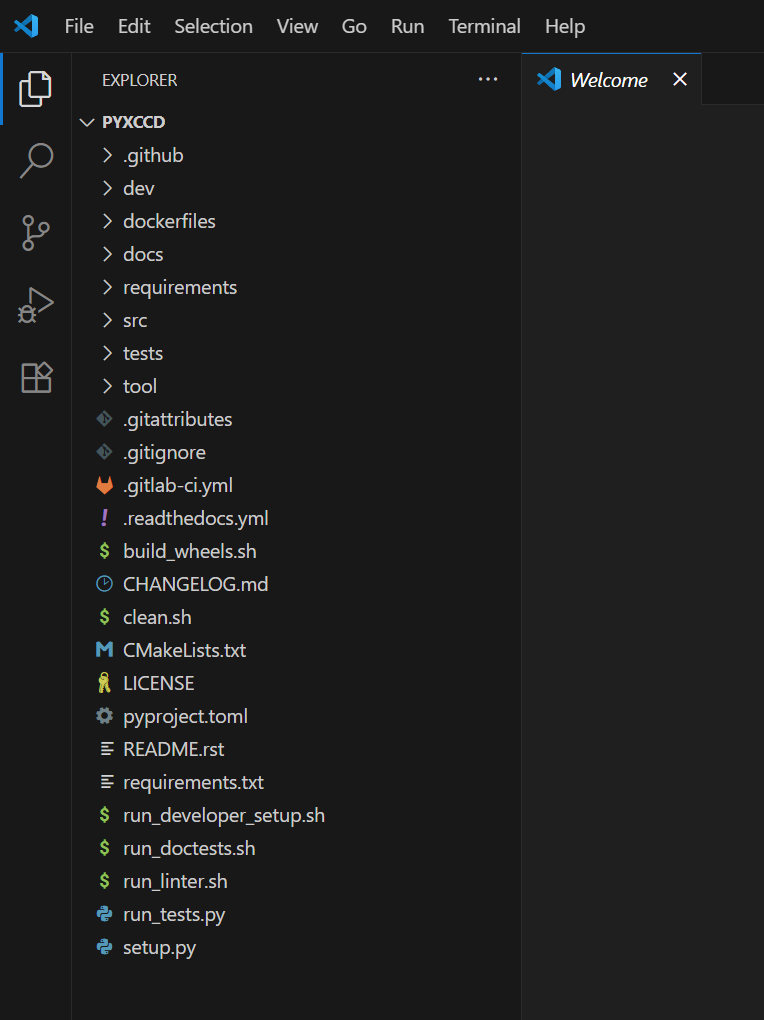764x1020 pixels.
Task: Click the GitLab icon beside .gitlab-ci.yml
Action: pyautogui.click(x=104, y=485)
